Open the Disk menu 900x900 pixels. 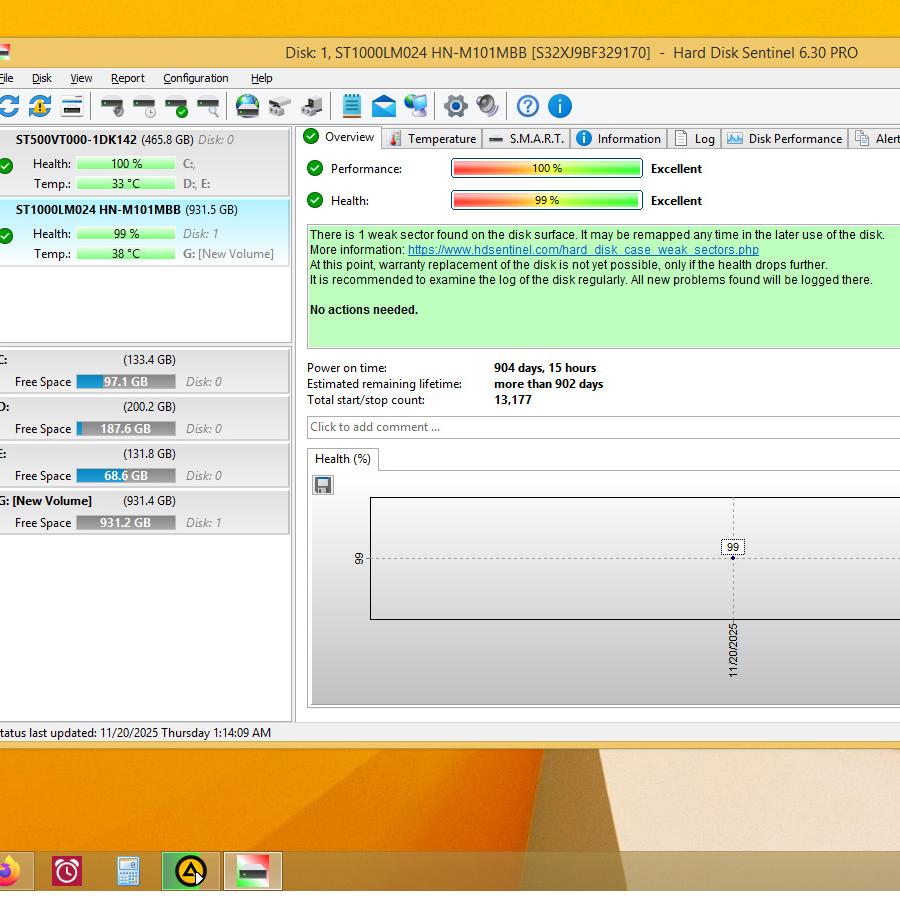pos(42,78)
